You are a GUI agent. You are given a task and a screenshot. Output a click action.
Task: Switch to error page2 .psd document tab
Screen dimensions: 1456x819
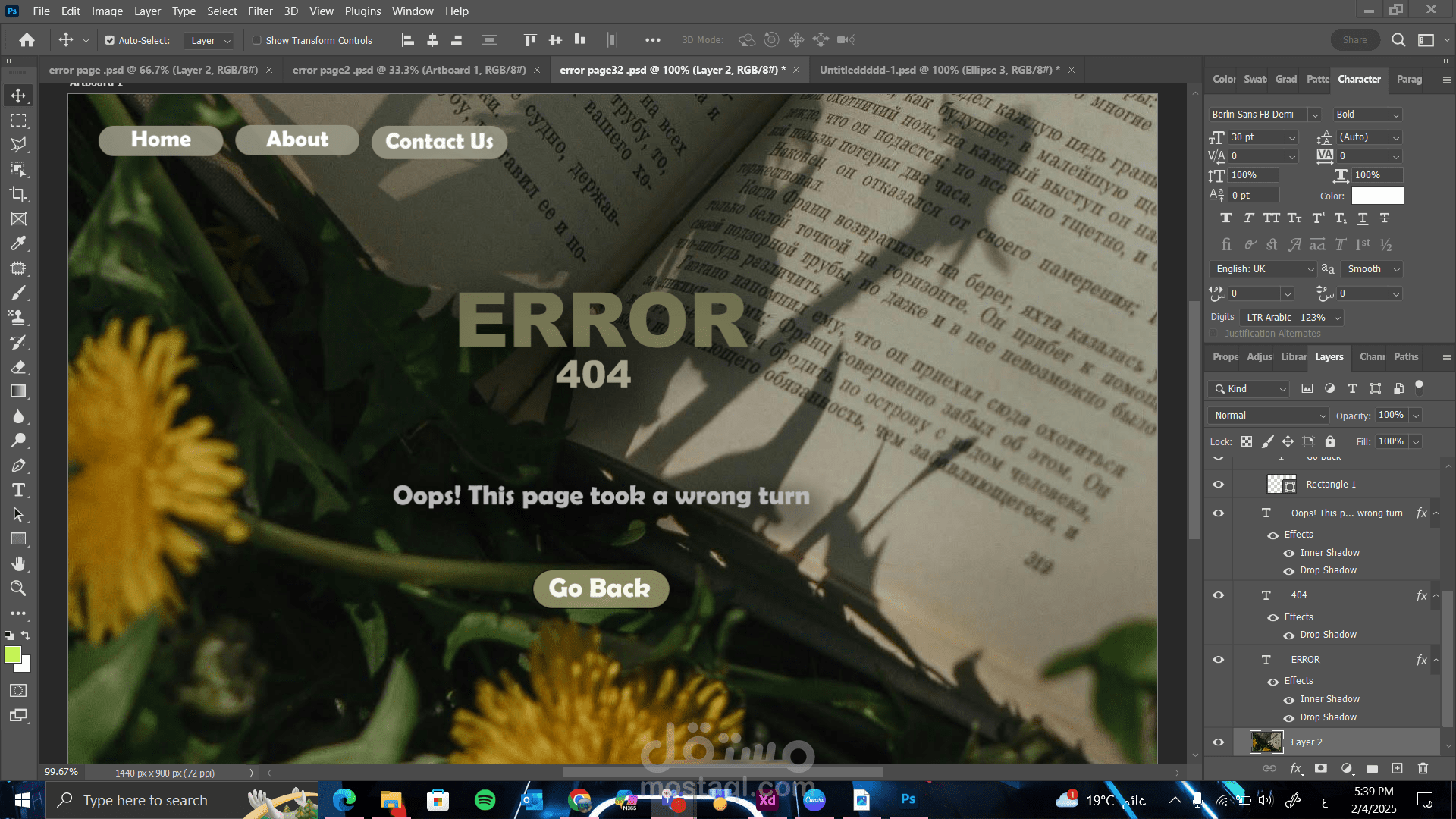(409, 70)
